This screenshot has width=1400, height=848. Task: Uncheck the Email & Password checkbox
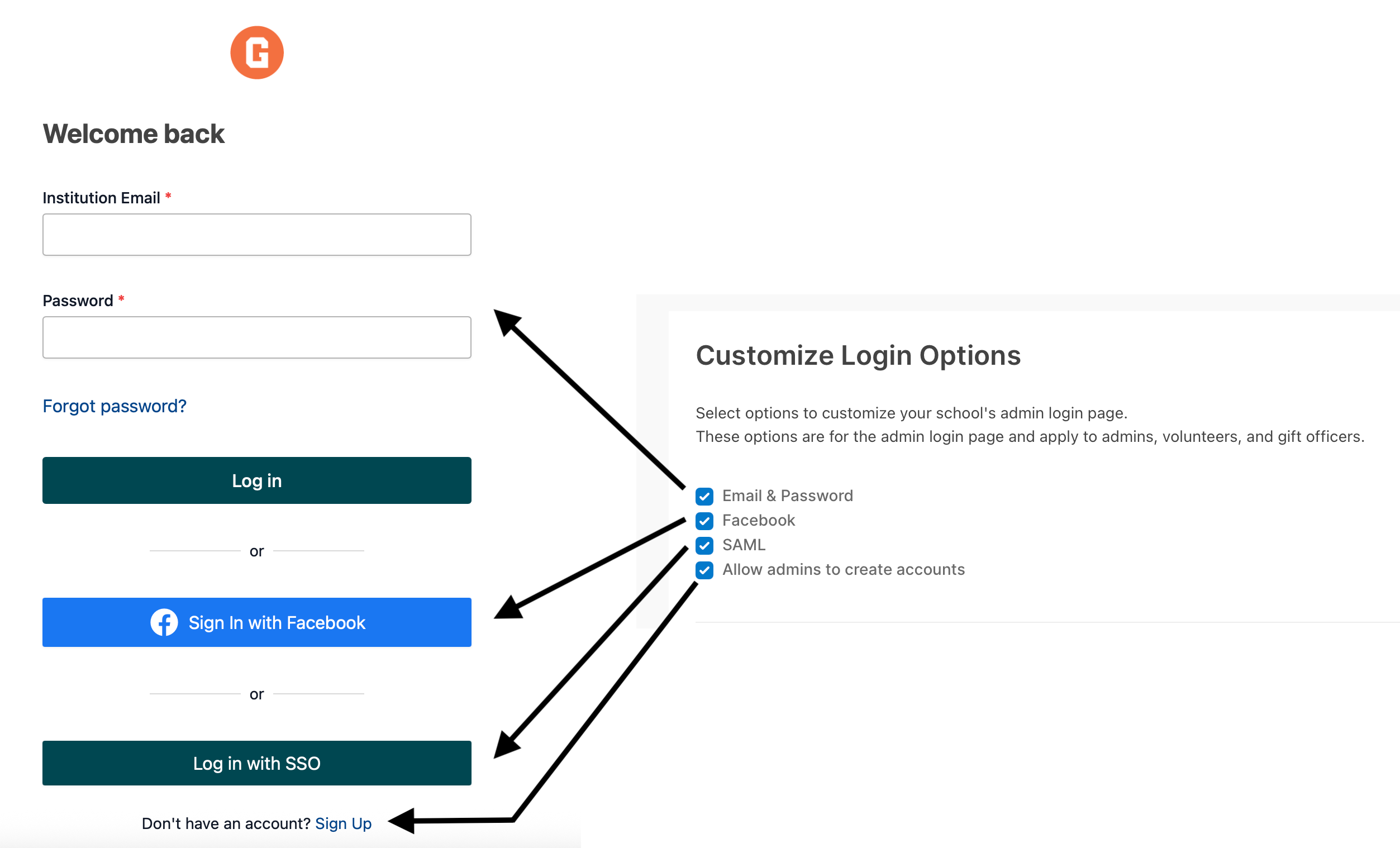[x=704, y=497]
